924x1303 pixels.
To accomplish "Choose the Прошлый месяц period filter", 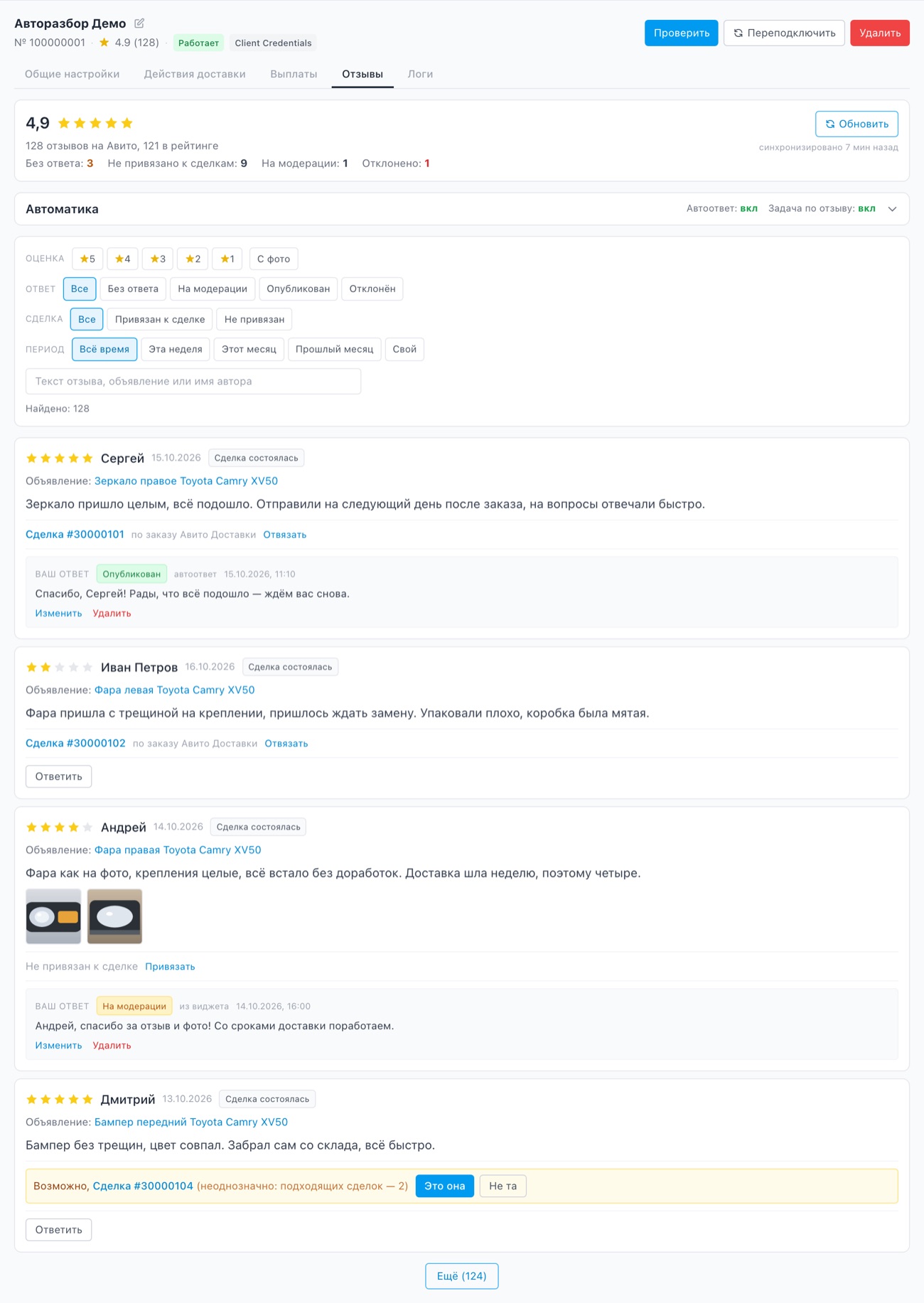I will [x=334, y=349].
